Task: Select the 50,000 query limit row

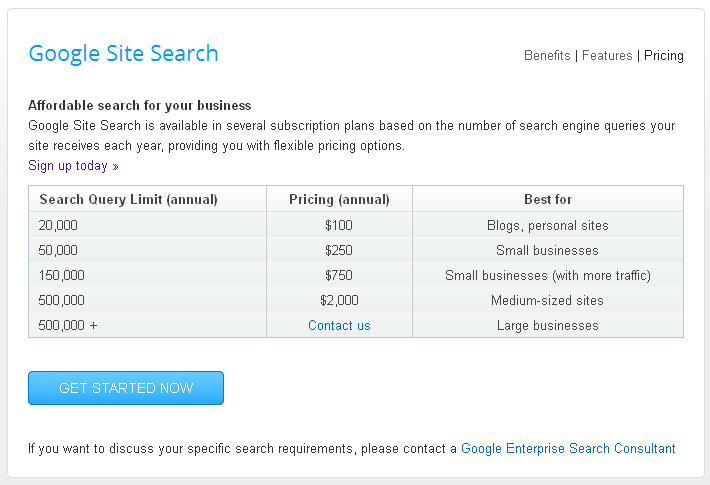Action: (58, 250)
